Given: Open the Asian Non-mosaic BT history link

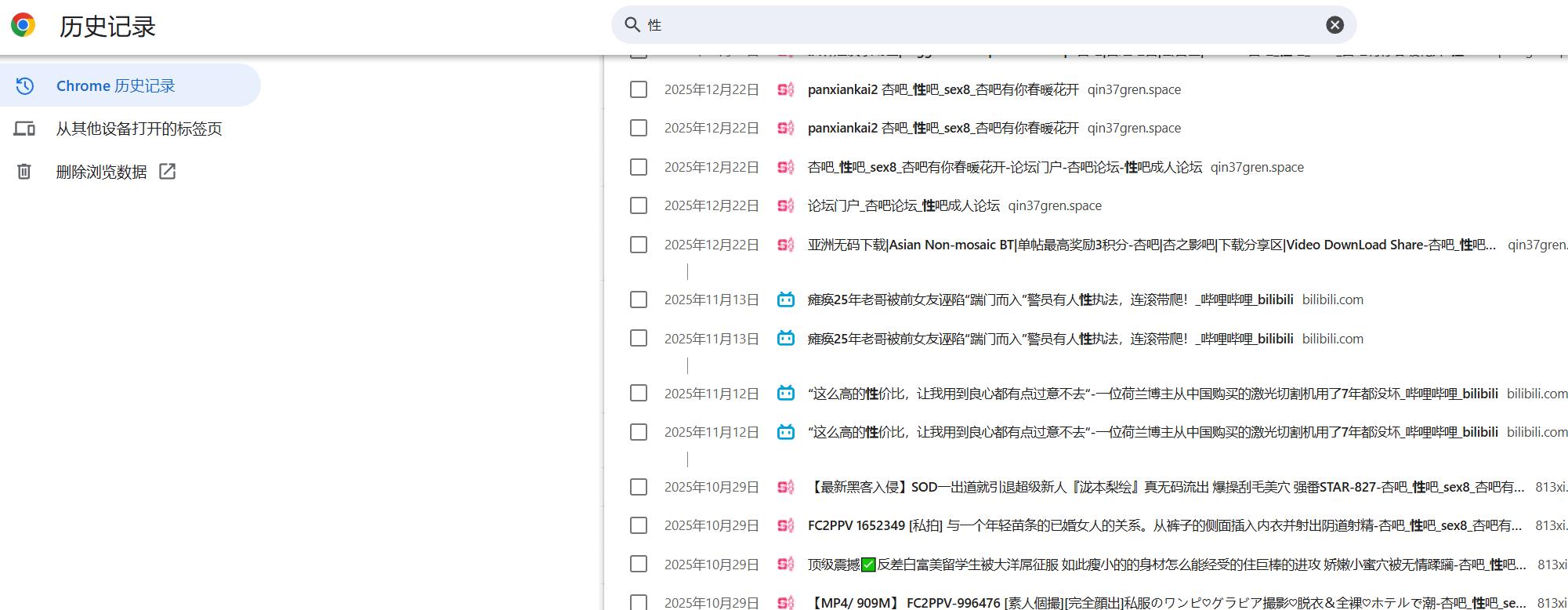Looking at the screenshot, I should 1152,245.
